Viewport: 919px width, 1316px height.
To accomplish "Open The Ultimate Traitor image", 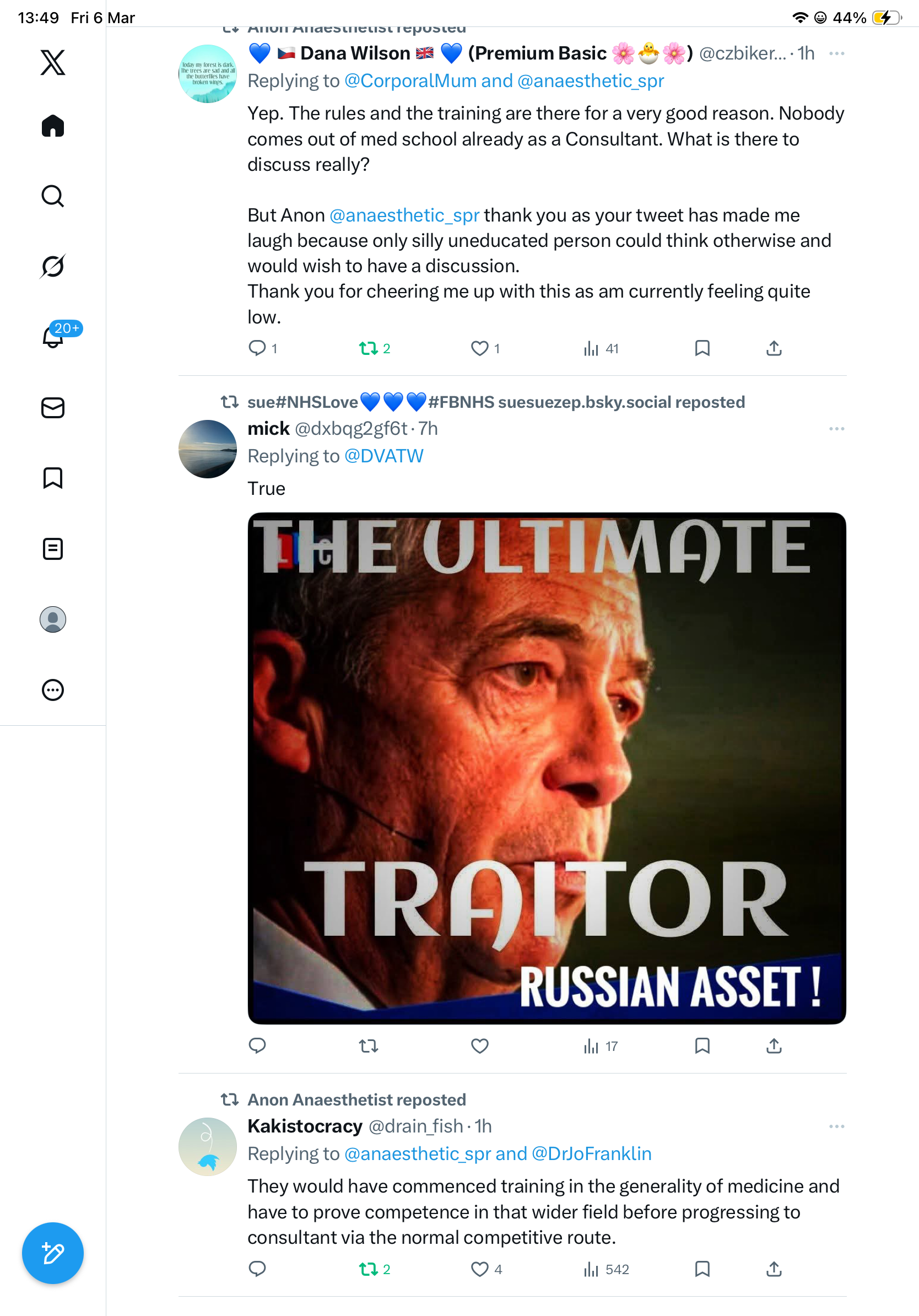I will (x=547, y=768).
